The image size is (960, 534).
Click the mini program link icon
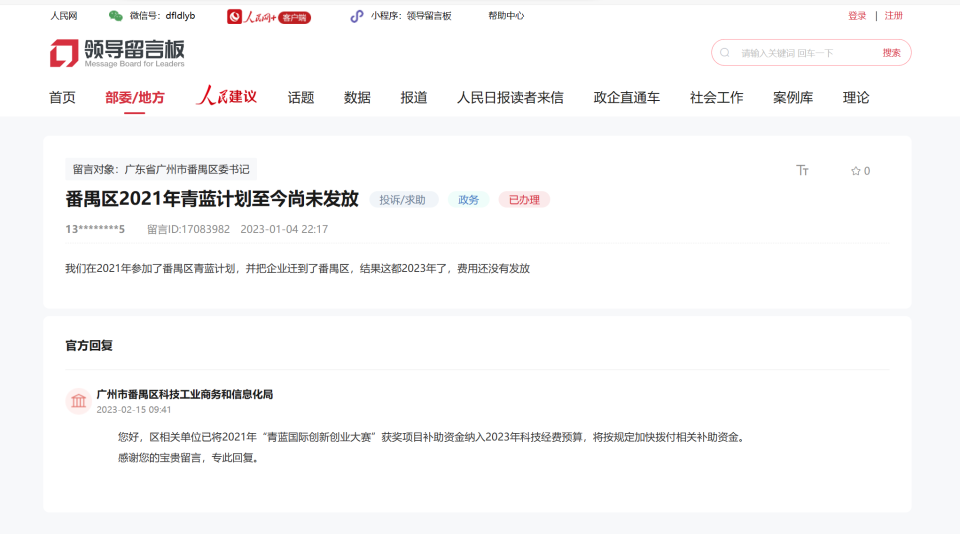(357, 17)
